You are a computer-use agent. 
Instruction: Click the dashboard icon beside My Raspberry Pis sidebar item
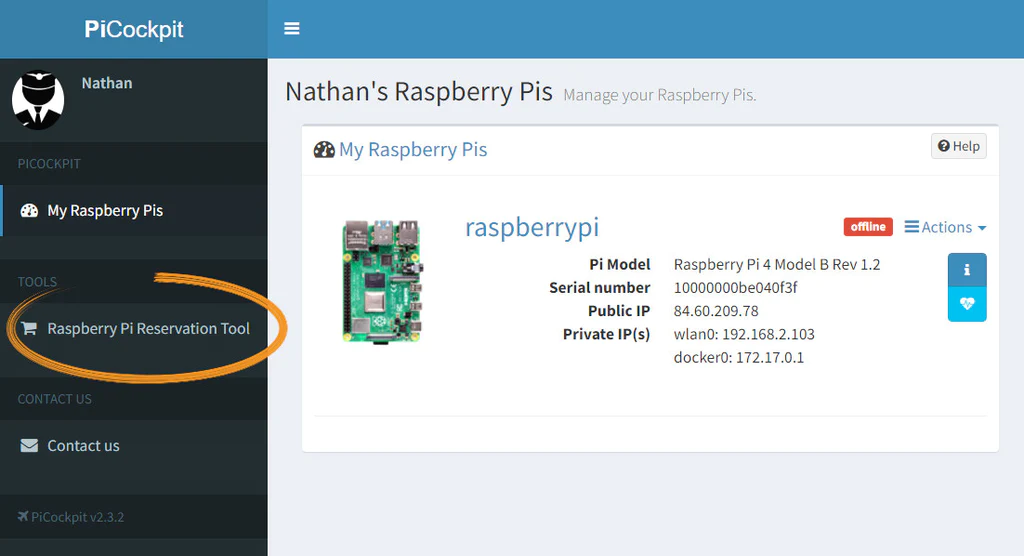(29, 210)
